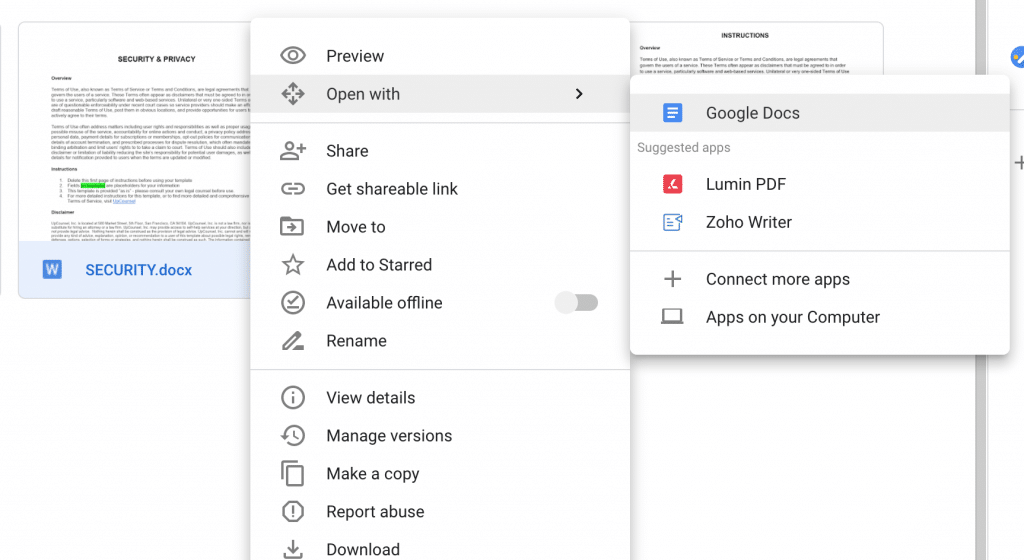1024x560 pixels.
Task: Select the SECURITY.docx file name label
Action: (138, 270)
